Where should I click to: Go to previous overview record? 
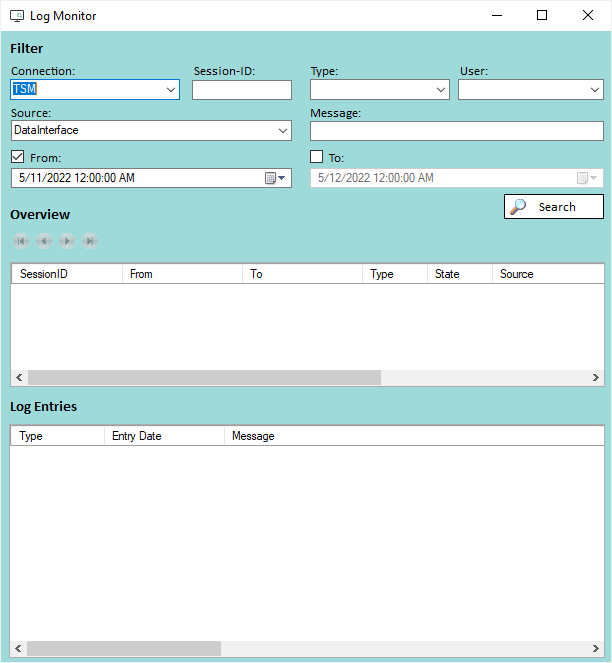tap(43, 241)
